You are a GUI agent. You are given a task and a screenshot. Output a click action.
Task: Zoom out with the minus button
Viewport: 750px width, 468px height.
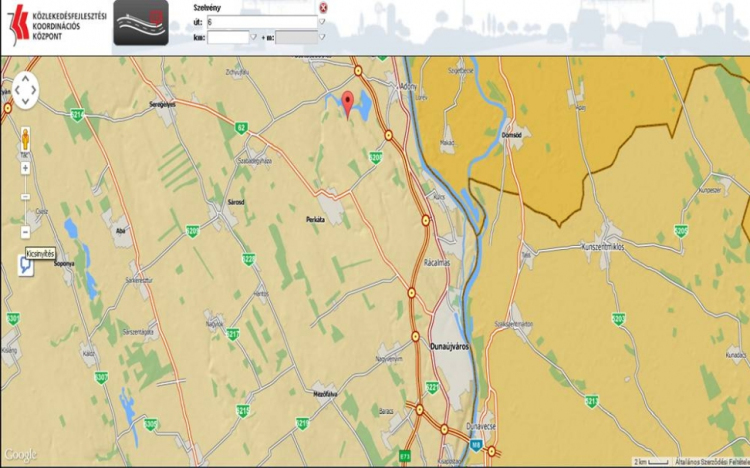[25, 231]
